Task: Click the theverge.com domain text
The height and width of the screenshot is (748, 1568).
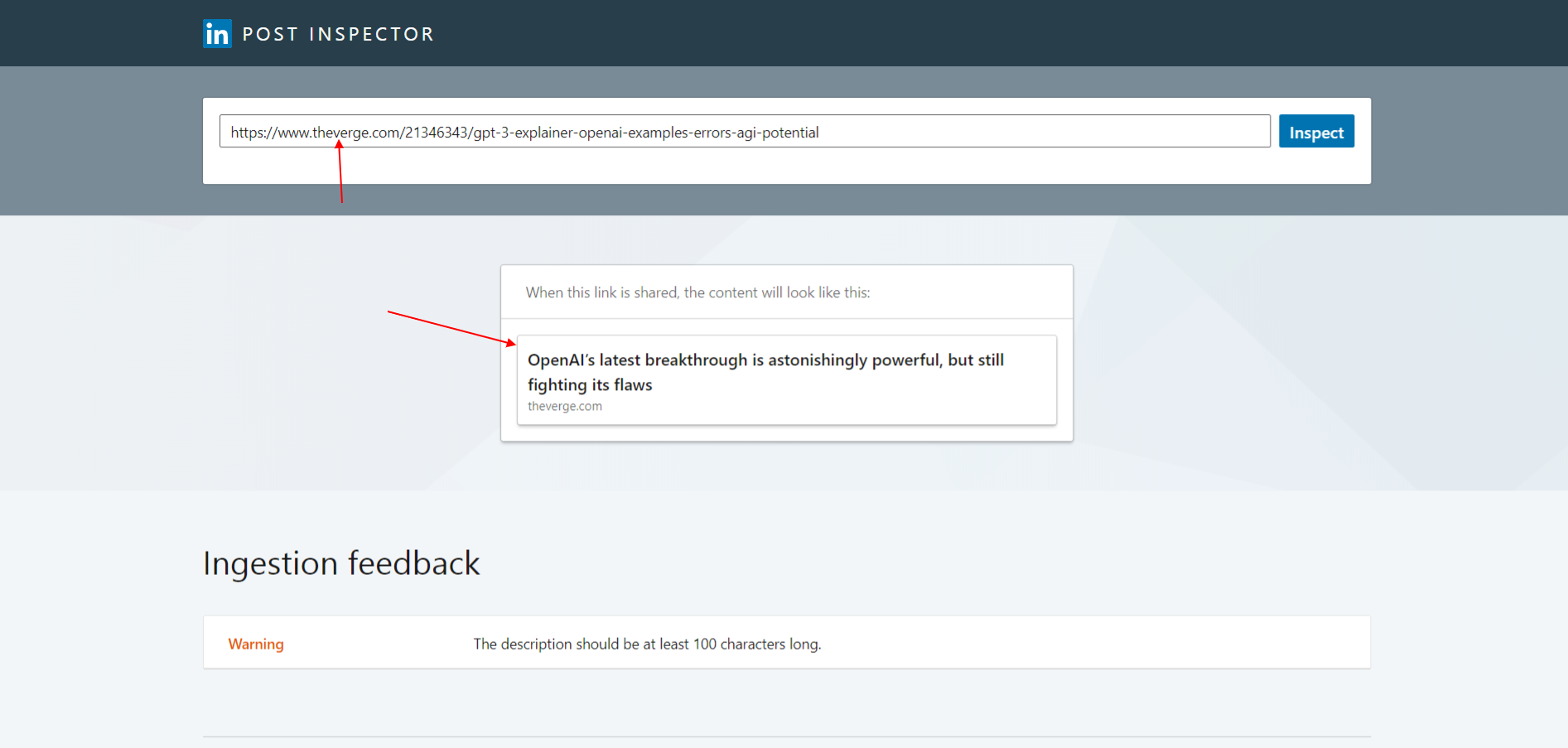Action: [565, 407]
